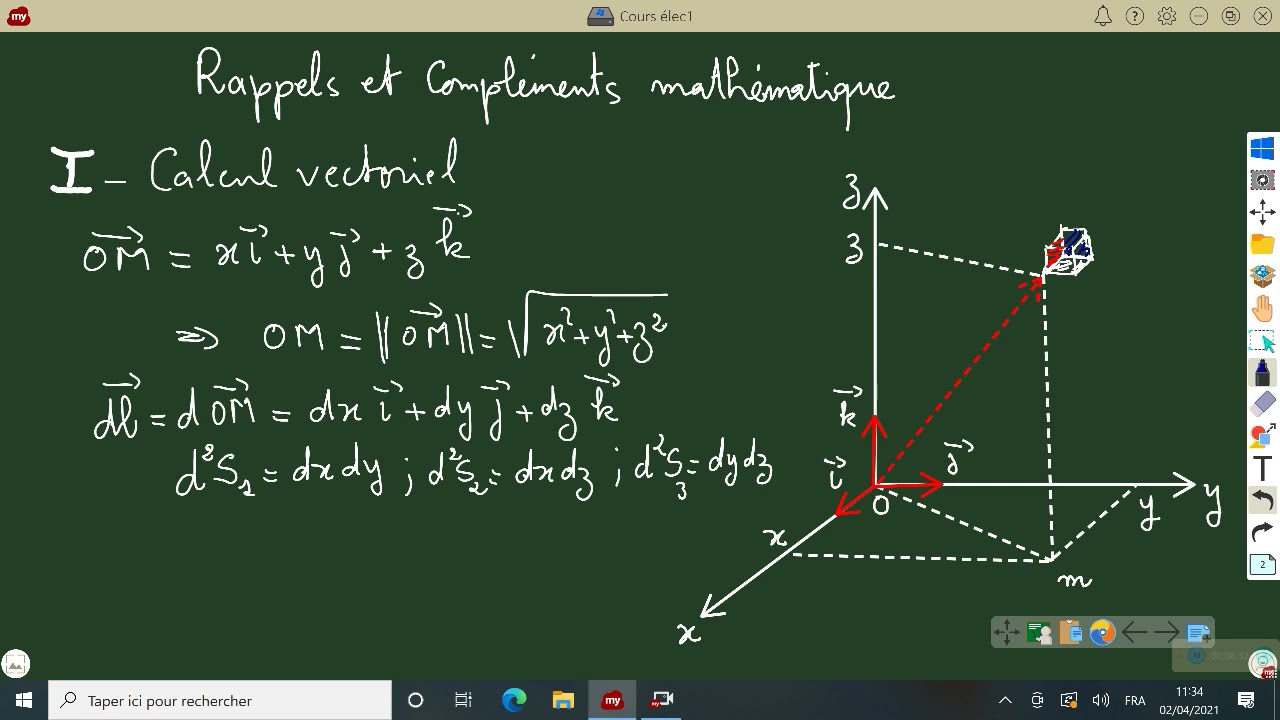Open Cortana circle on taskbar

pyautogui.click(x=416, y=700)
